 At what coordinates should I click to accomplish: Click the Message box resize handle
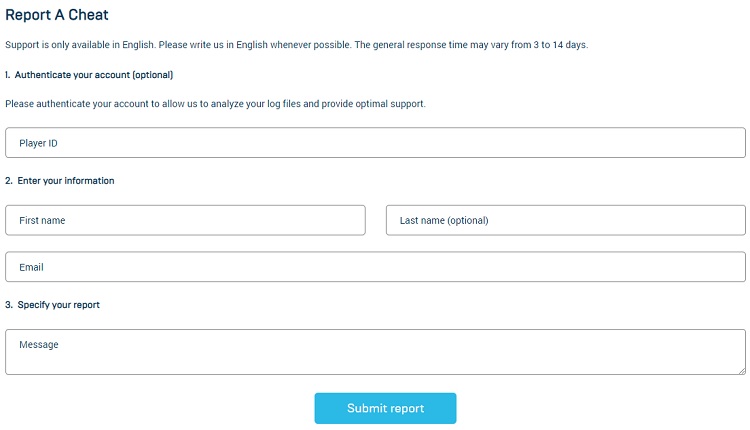pyautogui.click(x=742, y=371)
